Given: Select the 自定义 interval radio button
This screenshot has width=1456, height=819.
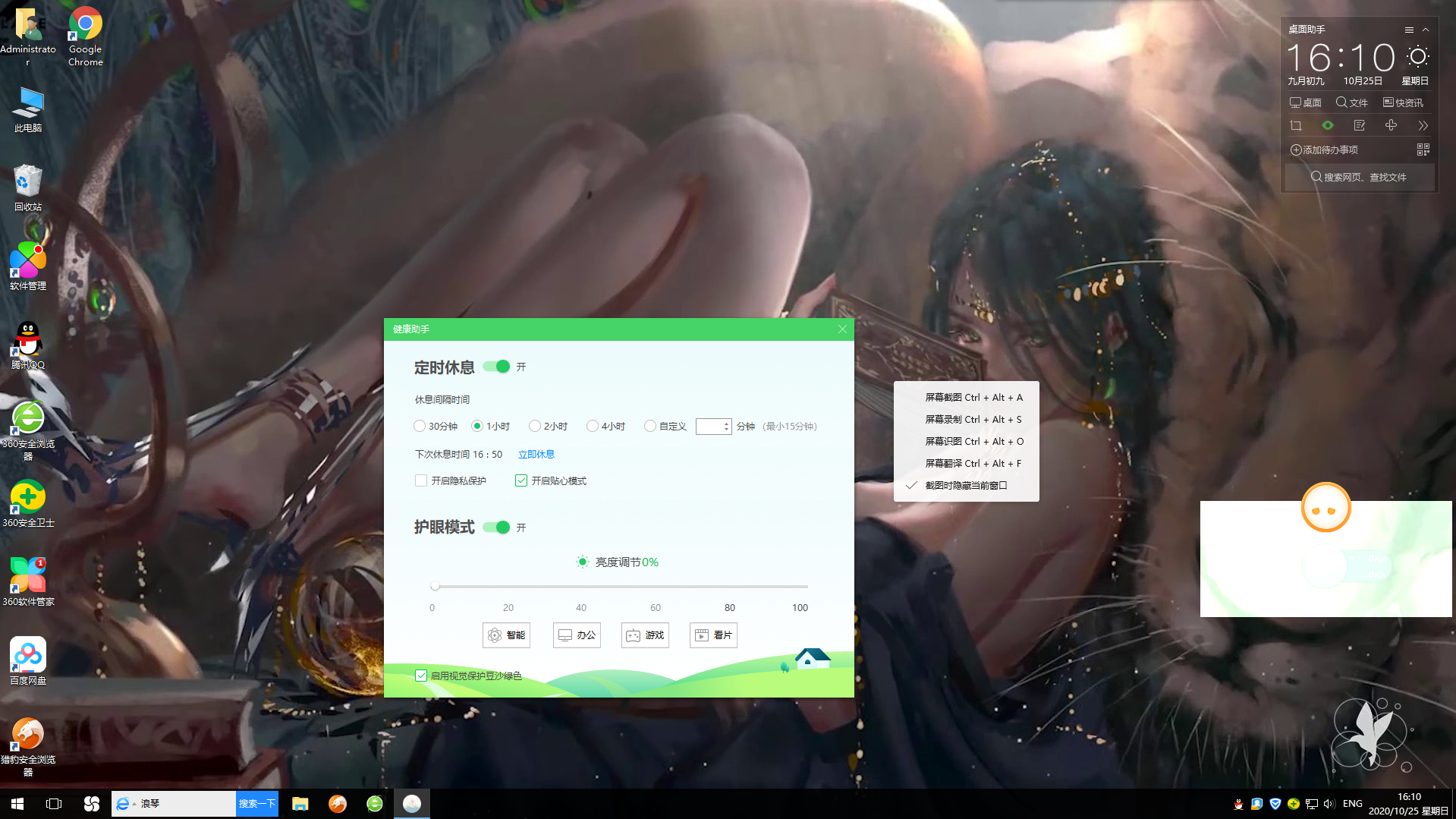Looking at the screenshot, I should pyautogui.click(x=650, y=427).
